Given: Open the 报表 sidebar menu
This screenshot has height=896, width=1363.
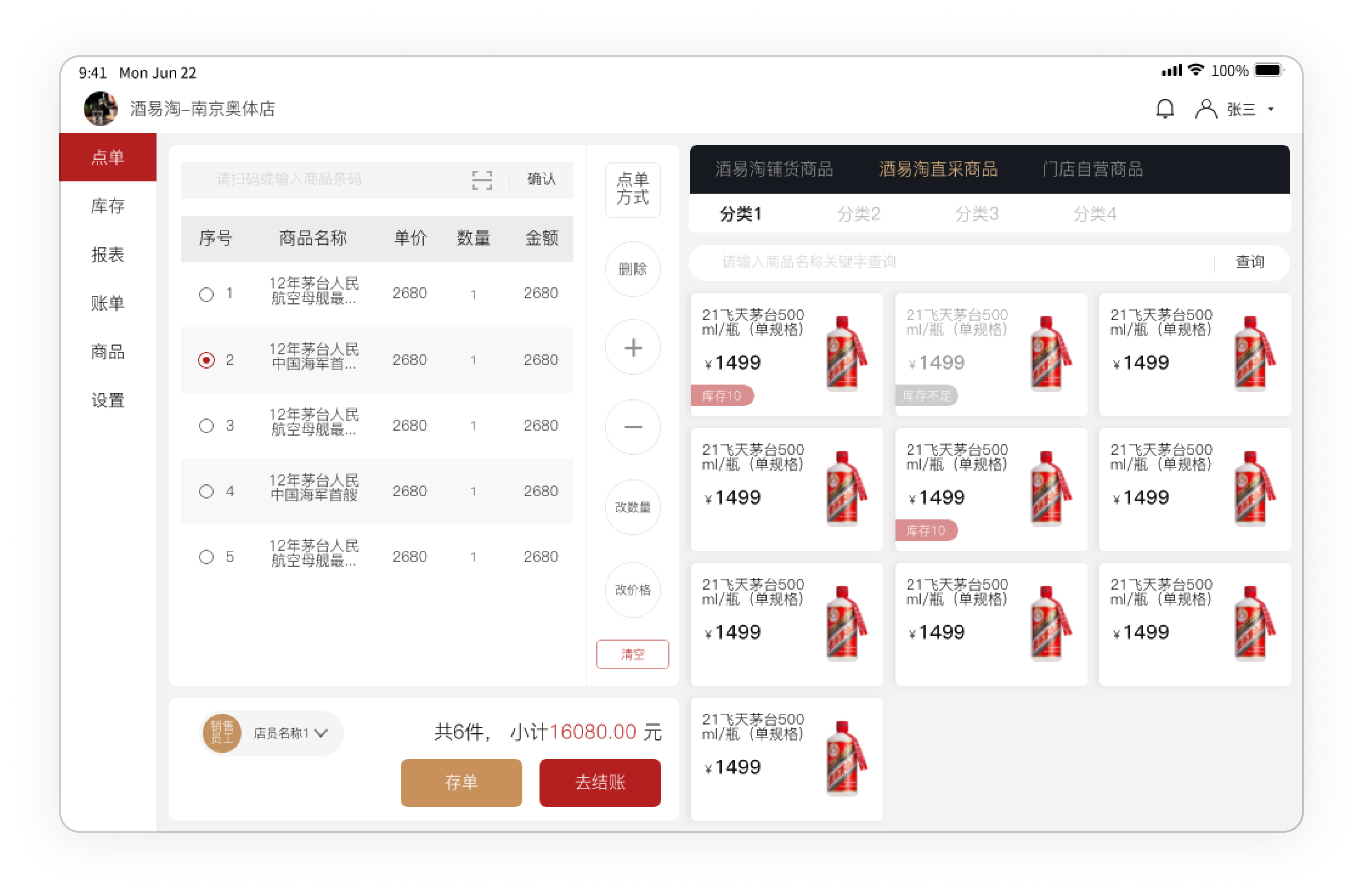Looking at the screenshot, I should coord(108,255).
